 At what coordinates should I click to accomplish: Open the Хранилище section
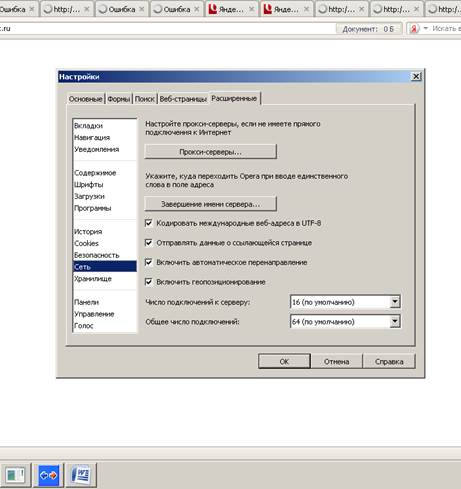[x=105, y=279]
